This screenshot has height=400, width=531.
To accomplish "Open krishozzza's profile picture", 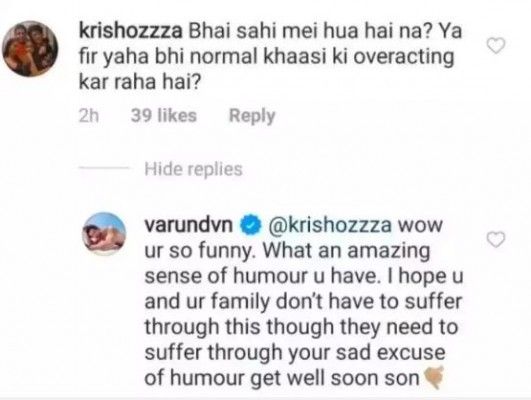I will [30, 49].
